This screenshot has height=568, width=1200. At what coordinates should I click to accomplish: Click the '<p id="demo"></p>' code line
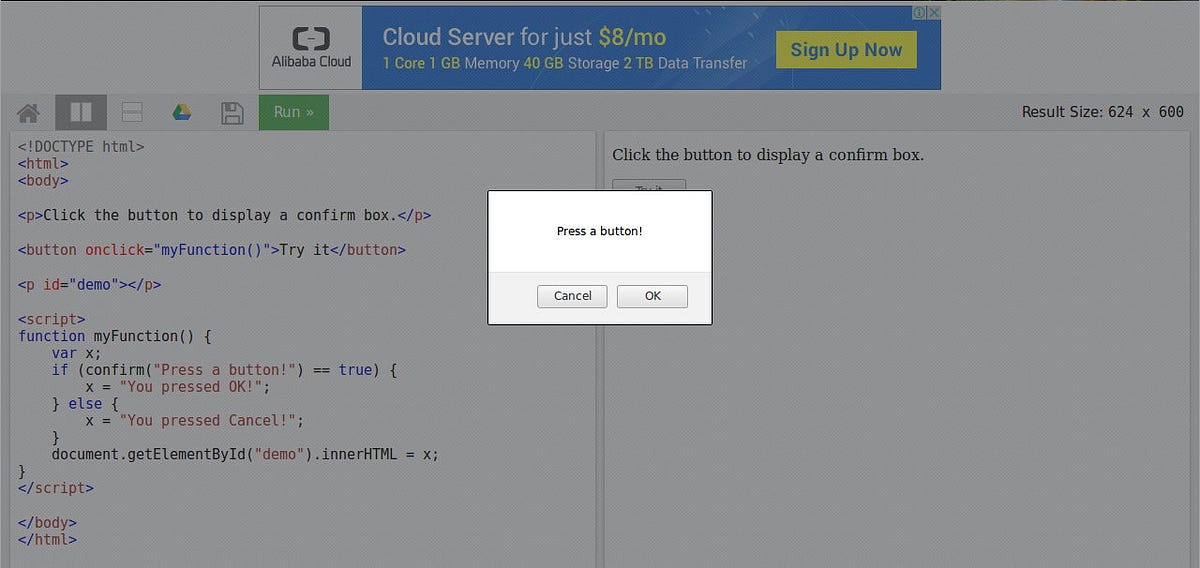[x=89, y=285]
